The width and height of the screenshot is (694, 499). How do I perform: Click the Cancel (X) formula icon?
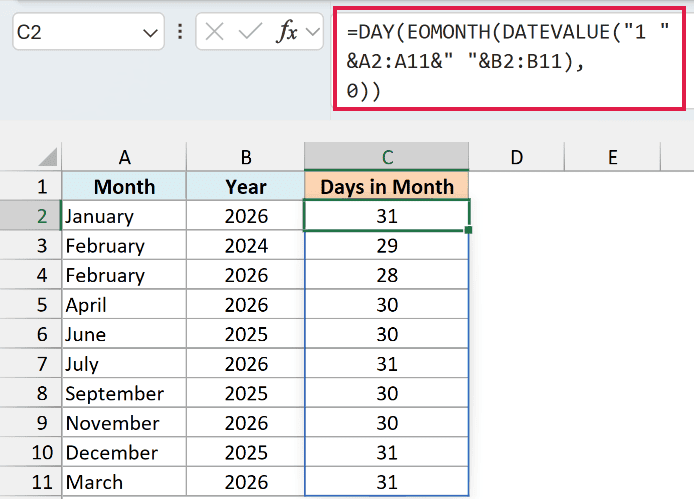[x=214, y=32]
